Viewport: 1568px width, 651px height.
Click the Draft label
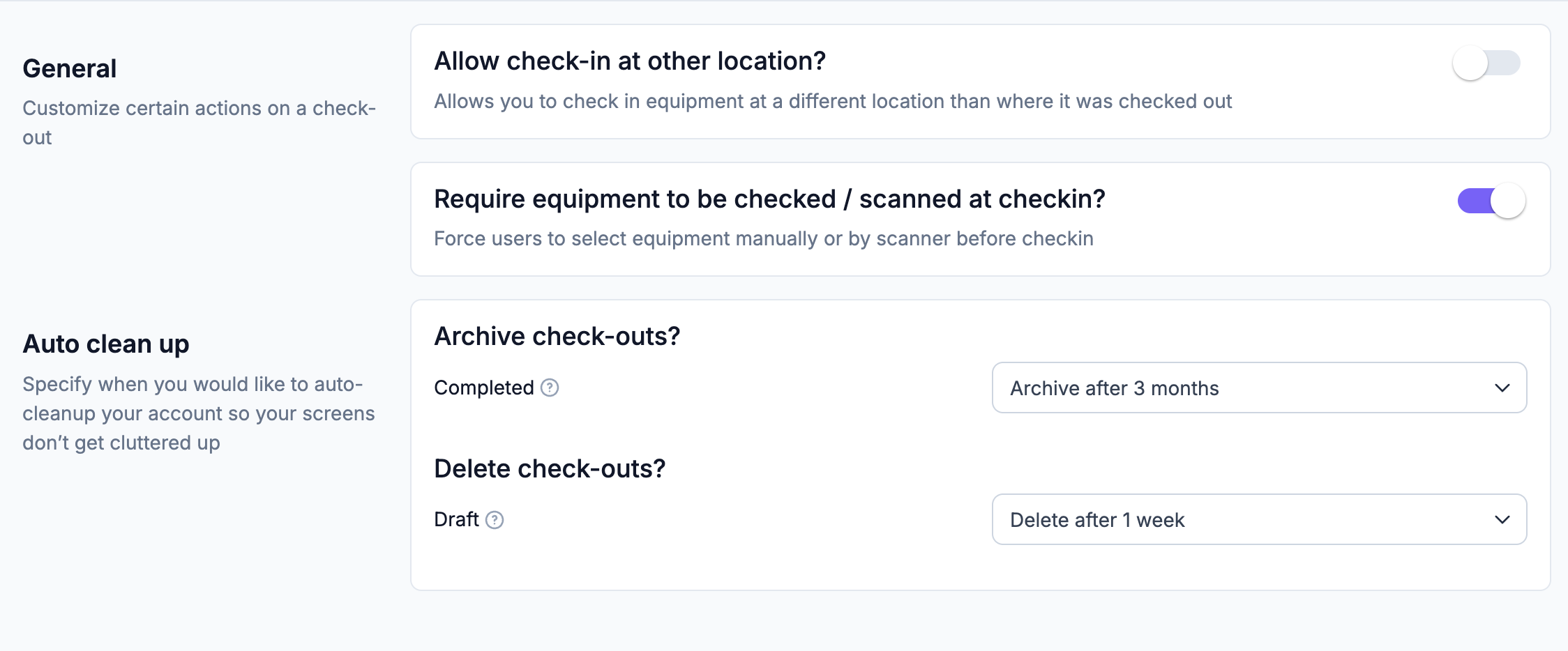pos(456,519)
